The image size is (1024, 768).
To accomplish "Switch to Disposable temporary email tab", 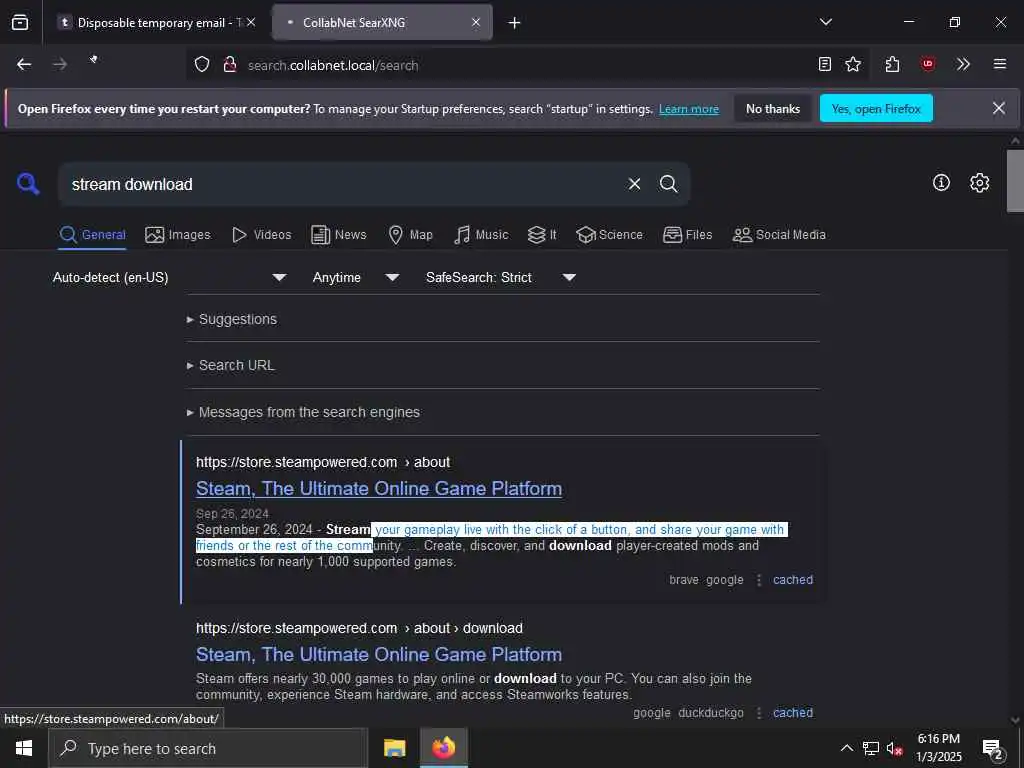I will (x=155, y=23).
